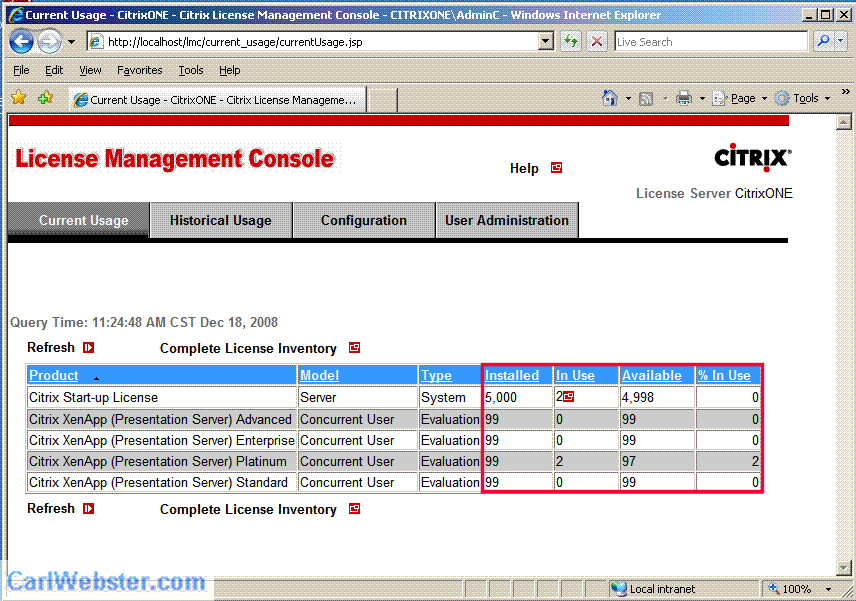Click the scrollbar down arrow

click(x=843, y=568)
